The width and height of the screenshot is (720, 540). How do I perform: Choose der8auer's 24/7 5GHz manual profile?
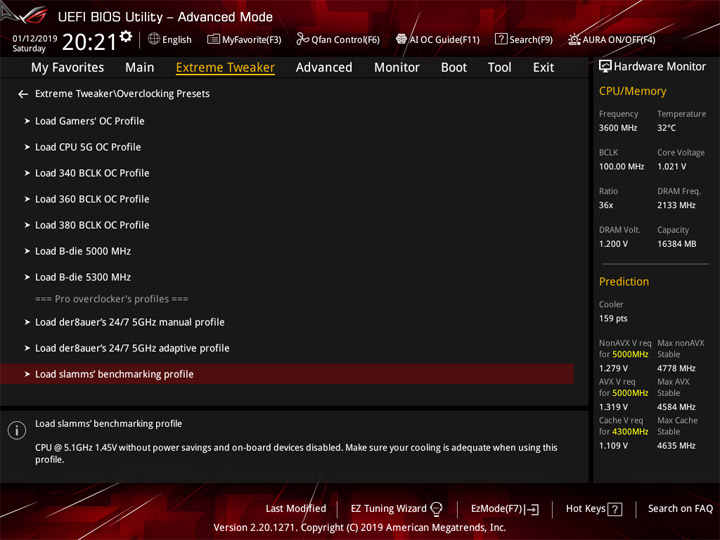(x=130, y=322)
